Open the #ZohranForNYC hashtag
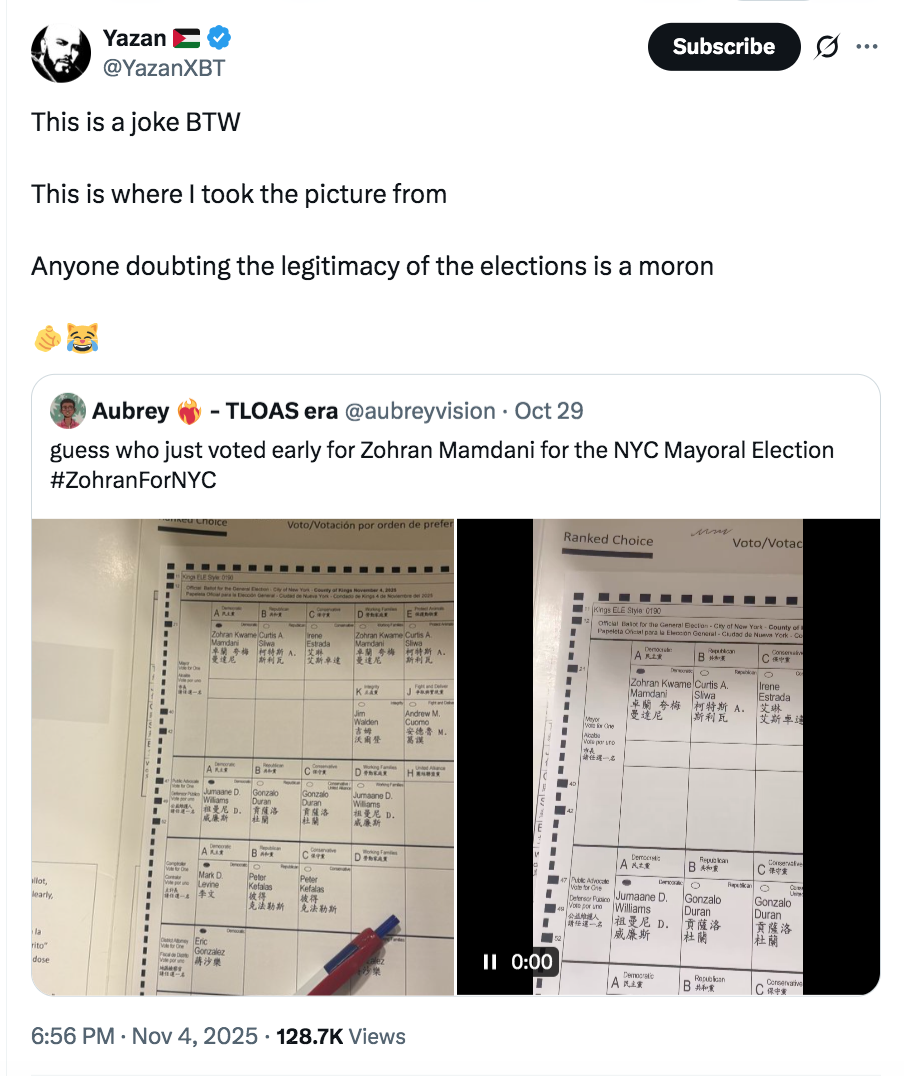Screen dimensions: 904x1076 133,479
